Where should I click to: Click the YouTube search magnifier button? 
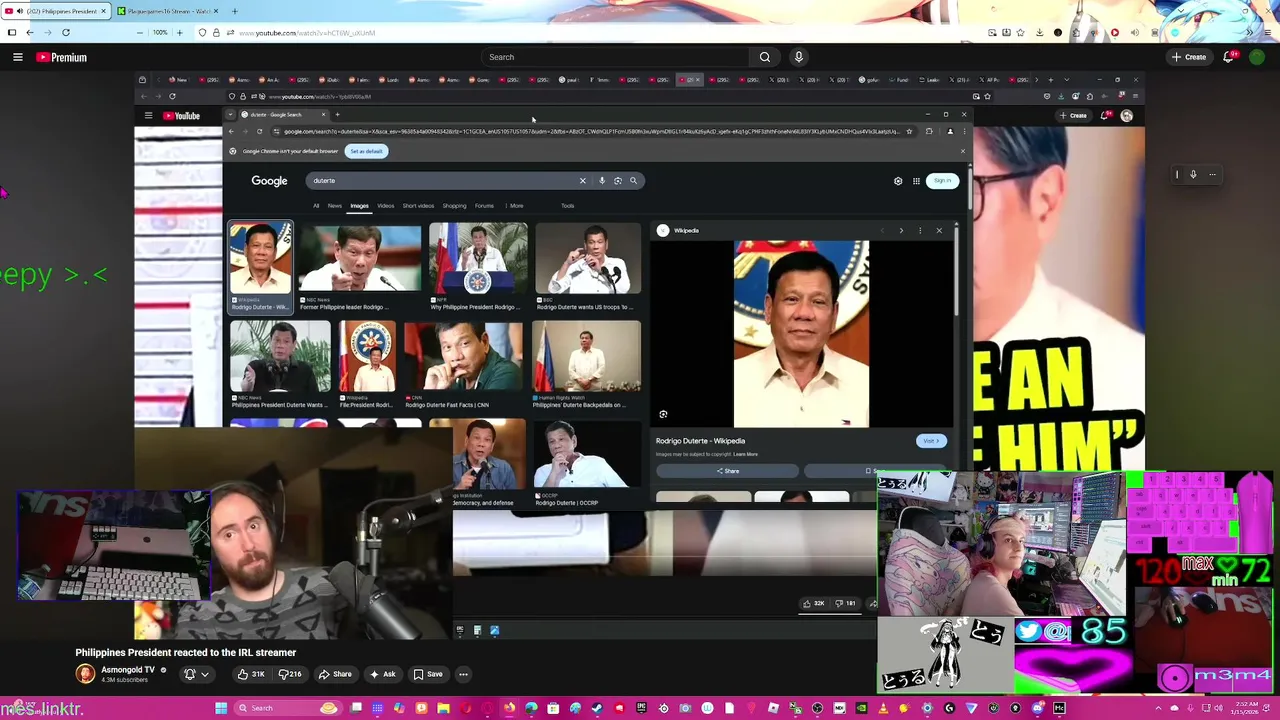pos(765,57)
